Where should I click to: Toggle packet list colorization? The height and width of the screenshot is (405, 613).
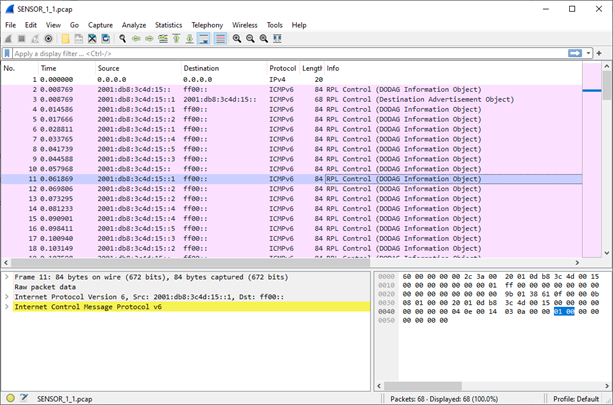(x=219, y=39)
